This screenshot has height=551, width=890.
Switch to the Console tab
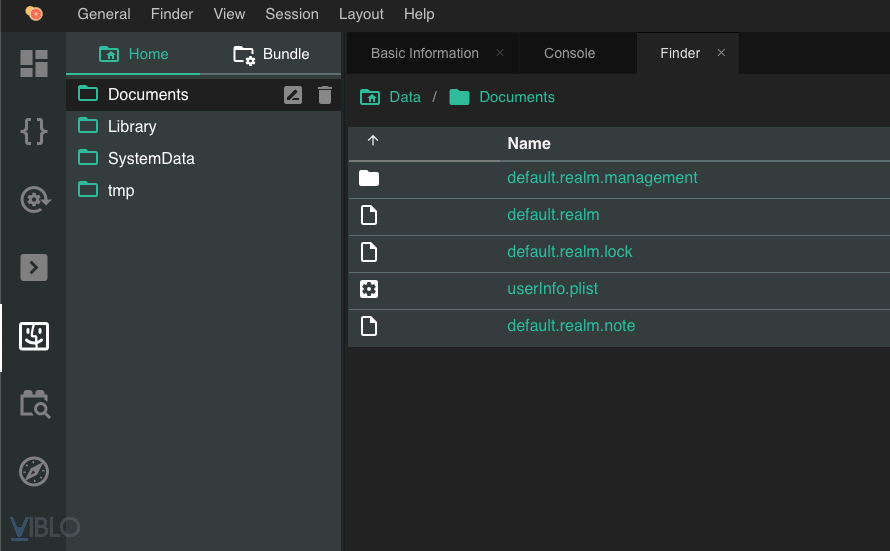[x=569, y=53]
